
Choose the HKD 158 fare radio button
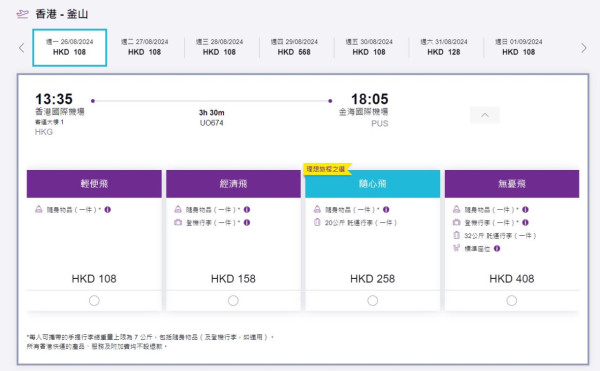pos(233,301)
